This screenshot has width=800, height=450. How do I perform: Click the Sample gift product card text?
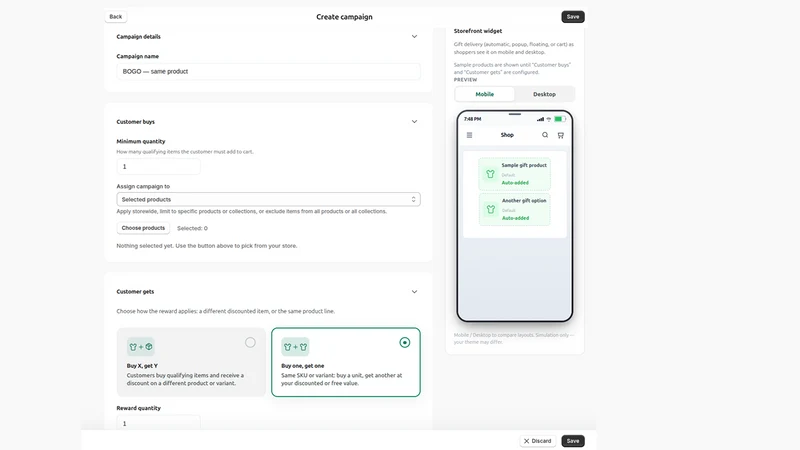coord(524,165)
